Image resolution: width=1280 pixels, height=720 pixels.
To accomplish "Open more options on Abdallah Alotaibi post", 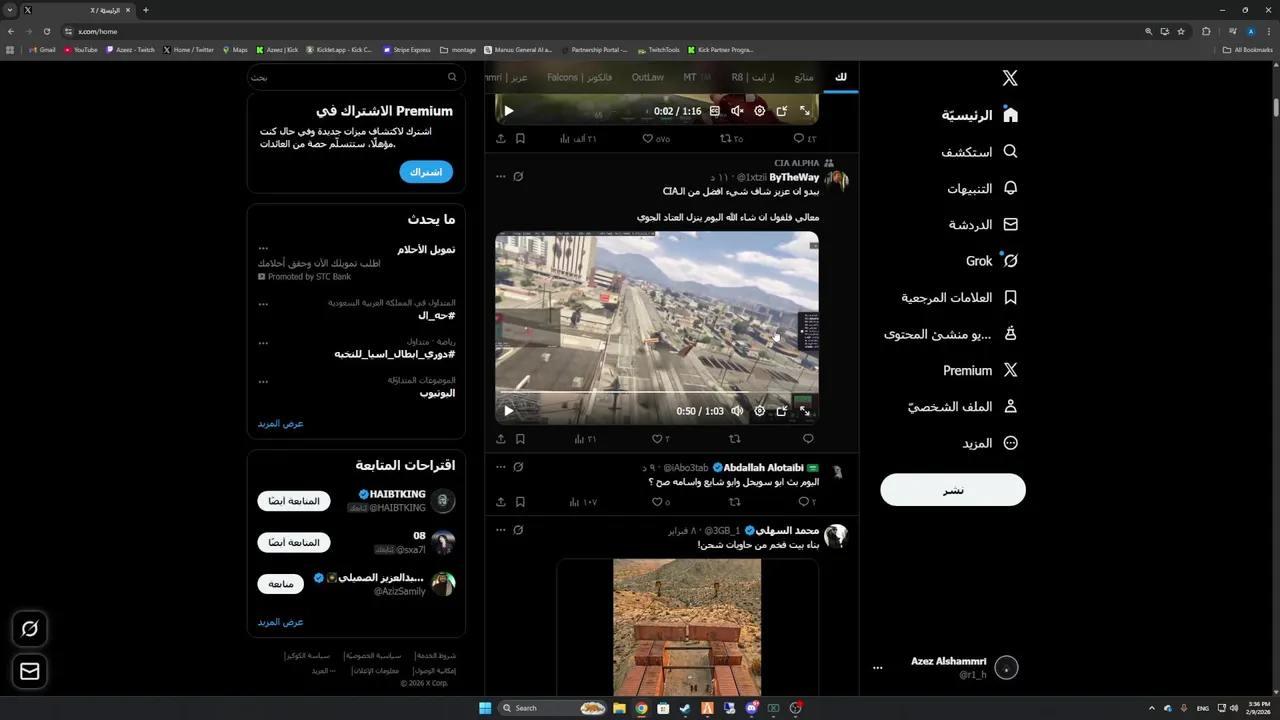I will [501, 467].
